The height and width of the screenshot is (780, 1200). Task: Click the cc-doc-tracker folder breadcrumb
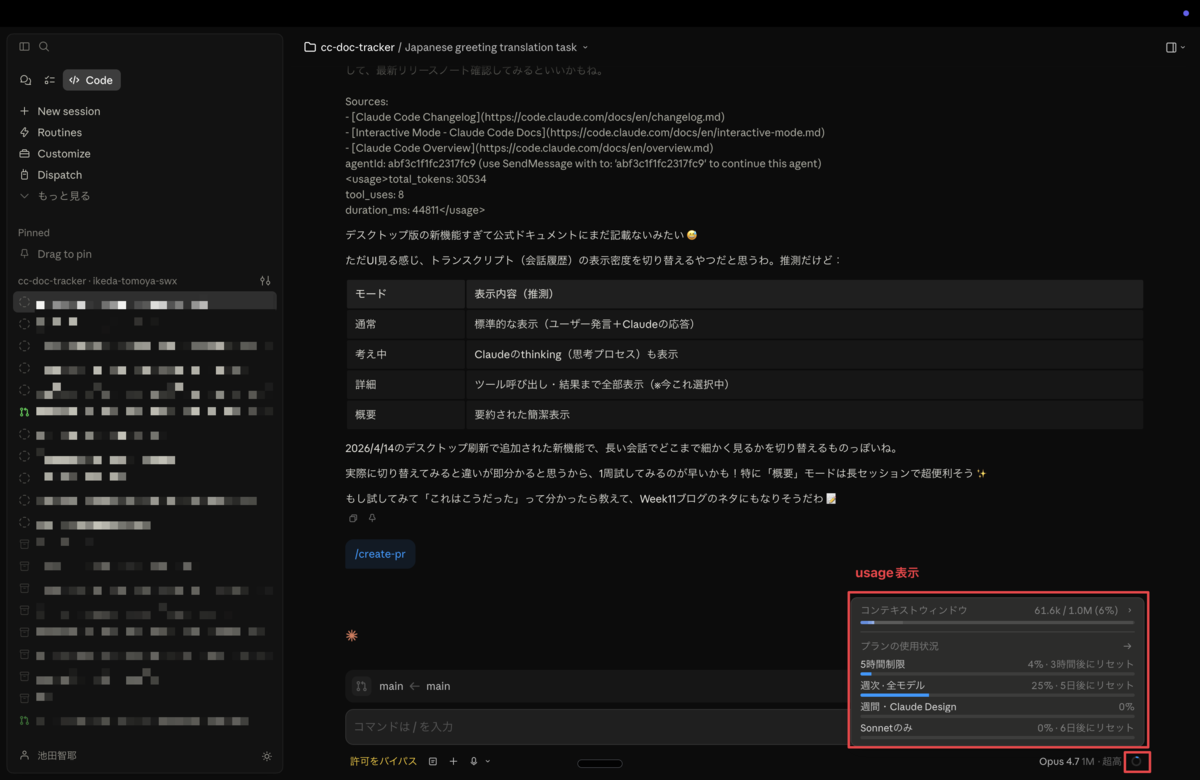(348, 47)
